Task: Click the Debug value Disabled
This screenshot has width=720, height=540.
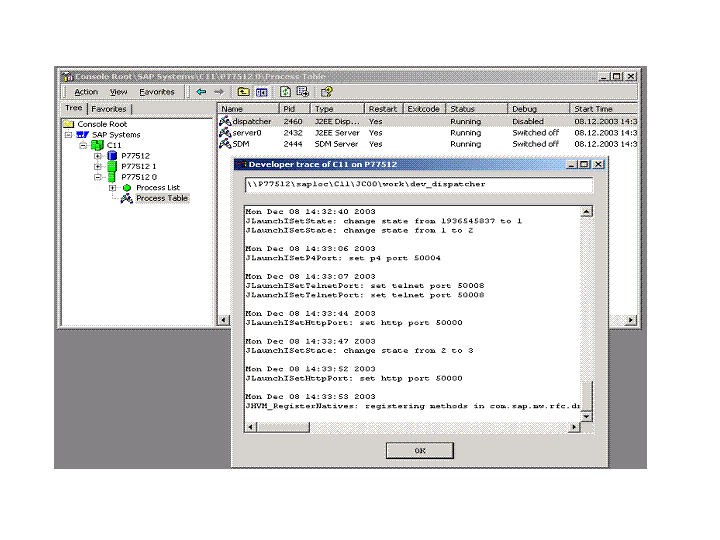Action: click(x=528, y=121)
